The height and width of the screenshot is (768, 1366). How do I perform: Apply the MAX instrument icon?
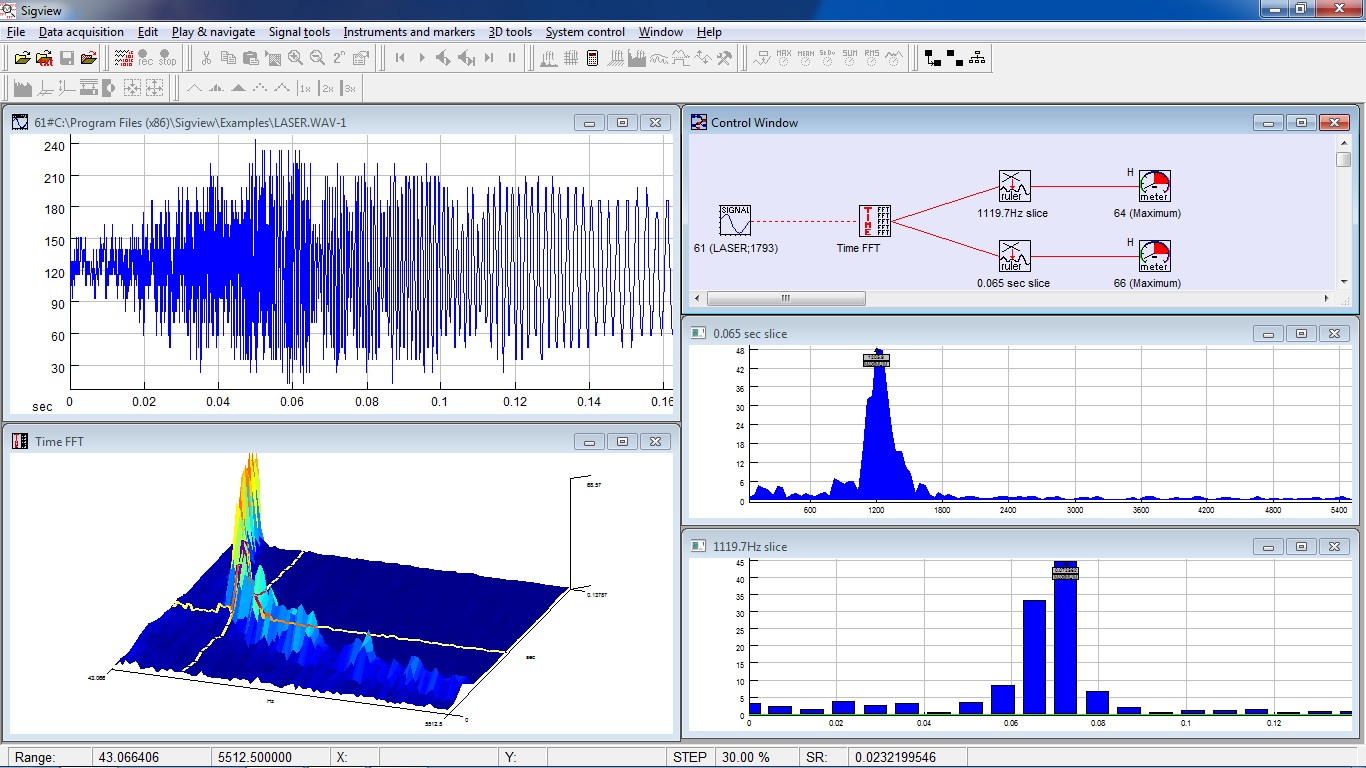pyautogui.click(x=783, y=57)
